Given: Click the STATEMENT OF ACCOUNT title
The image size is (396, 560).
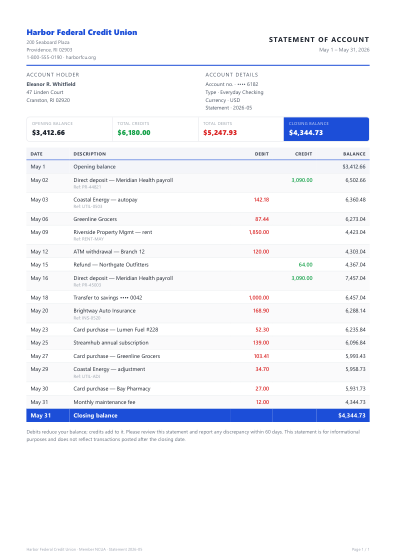Looking at the screenshot, I should coord(319,40).
